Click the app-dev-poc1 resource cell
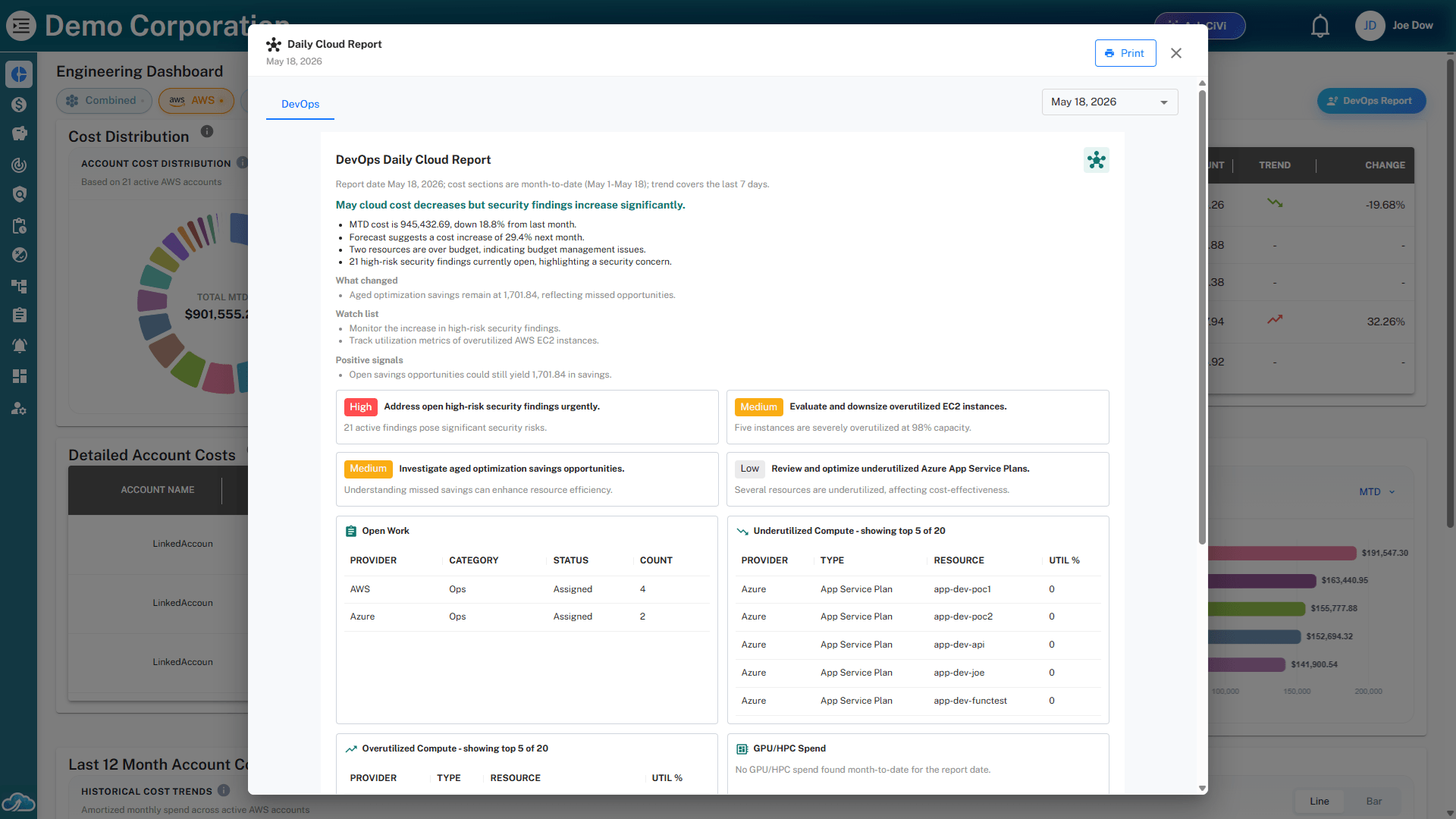 click(962, 590)
